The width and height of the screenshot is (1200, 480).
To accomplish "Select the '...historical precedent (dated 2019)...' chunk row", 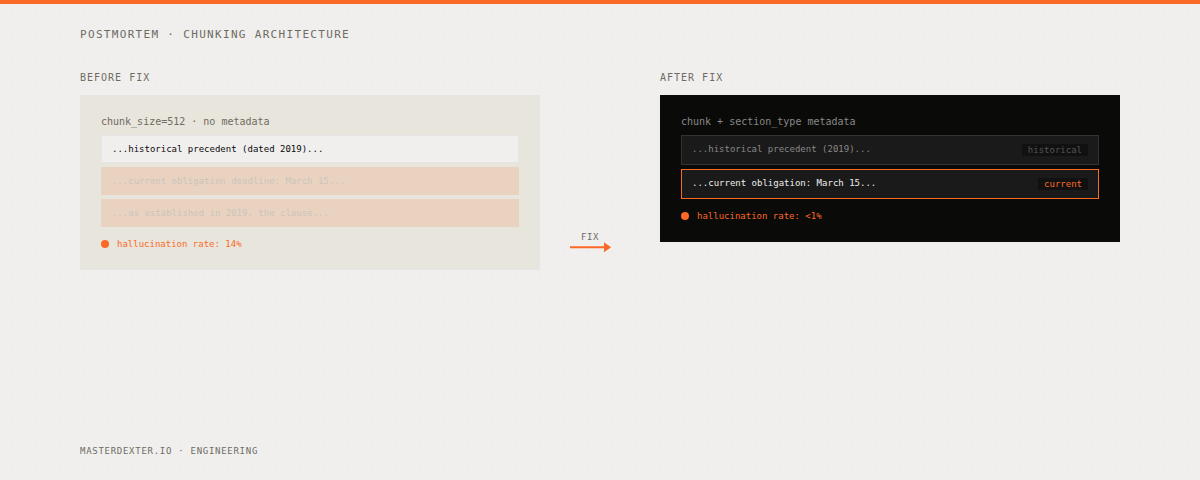I will pyautogui.click(x=310, y=149).
